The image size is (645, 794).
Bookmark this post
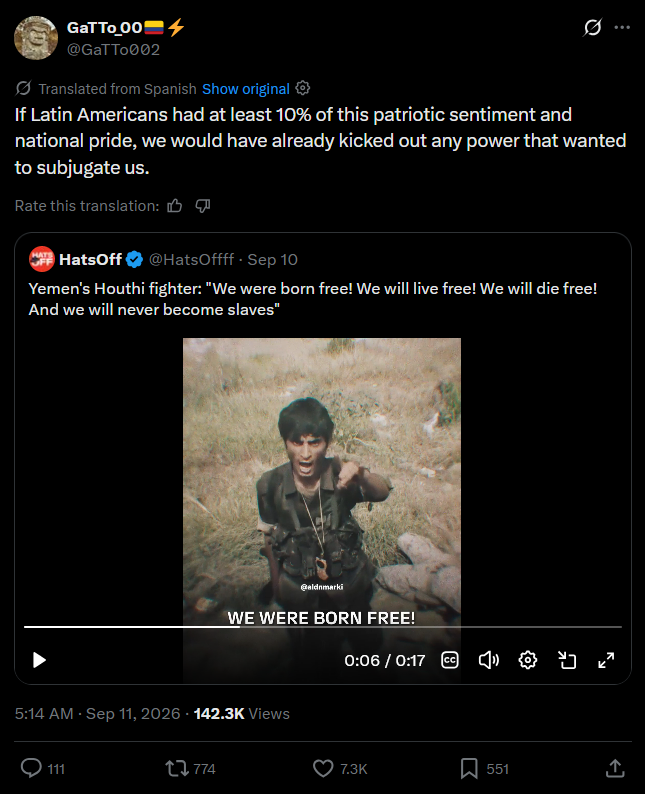coord(469,769)
